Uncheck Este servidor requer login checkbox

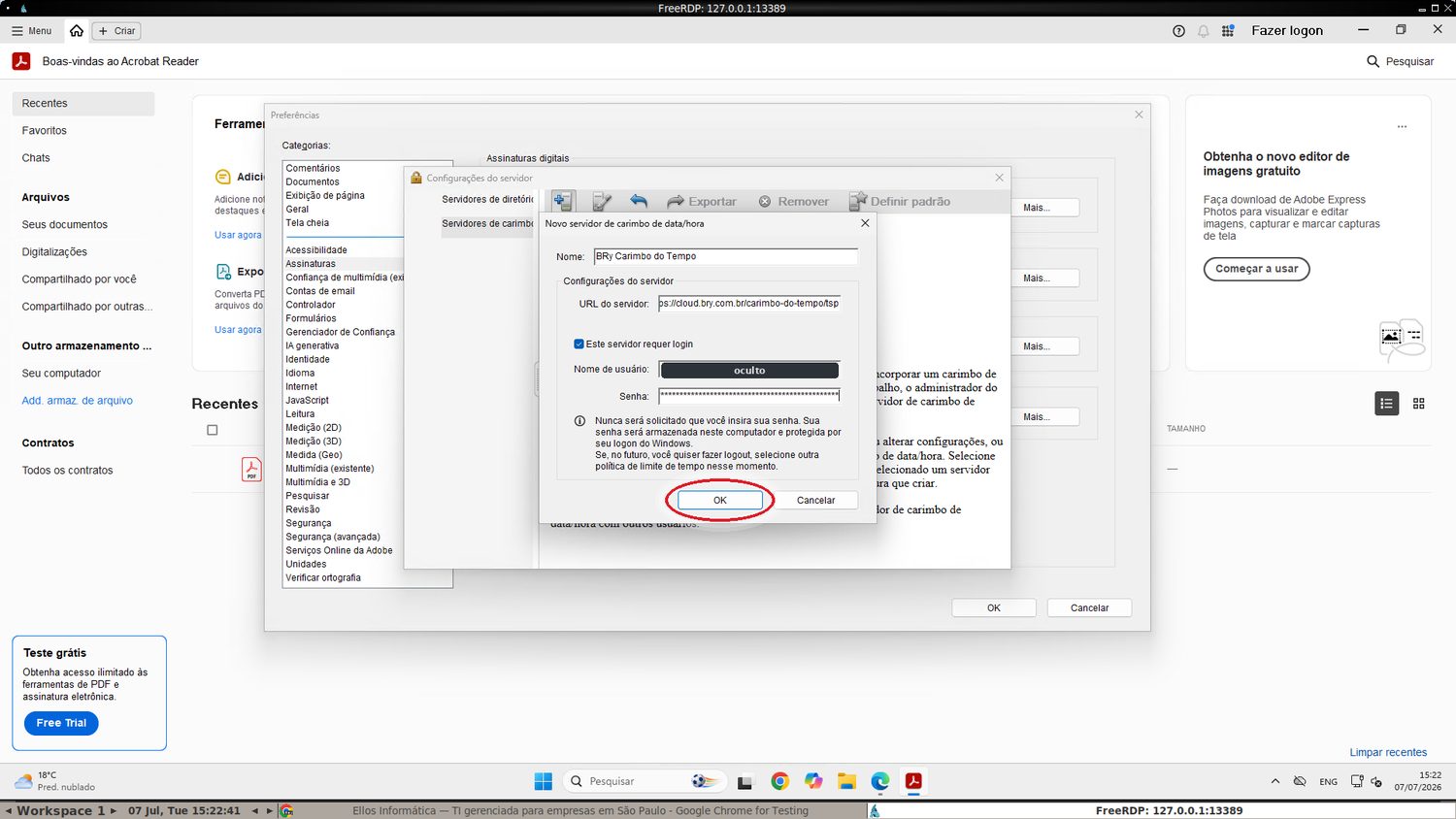[x=579, y=344]
